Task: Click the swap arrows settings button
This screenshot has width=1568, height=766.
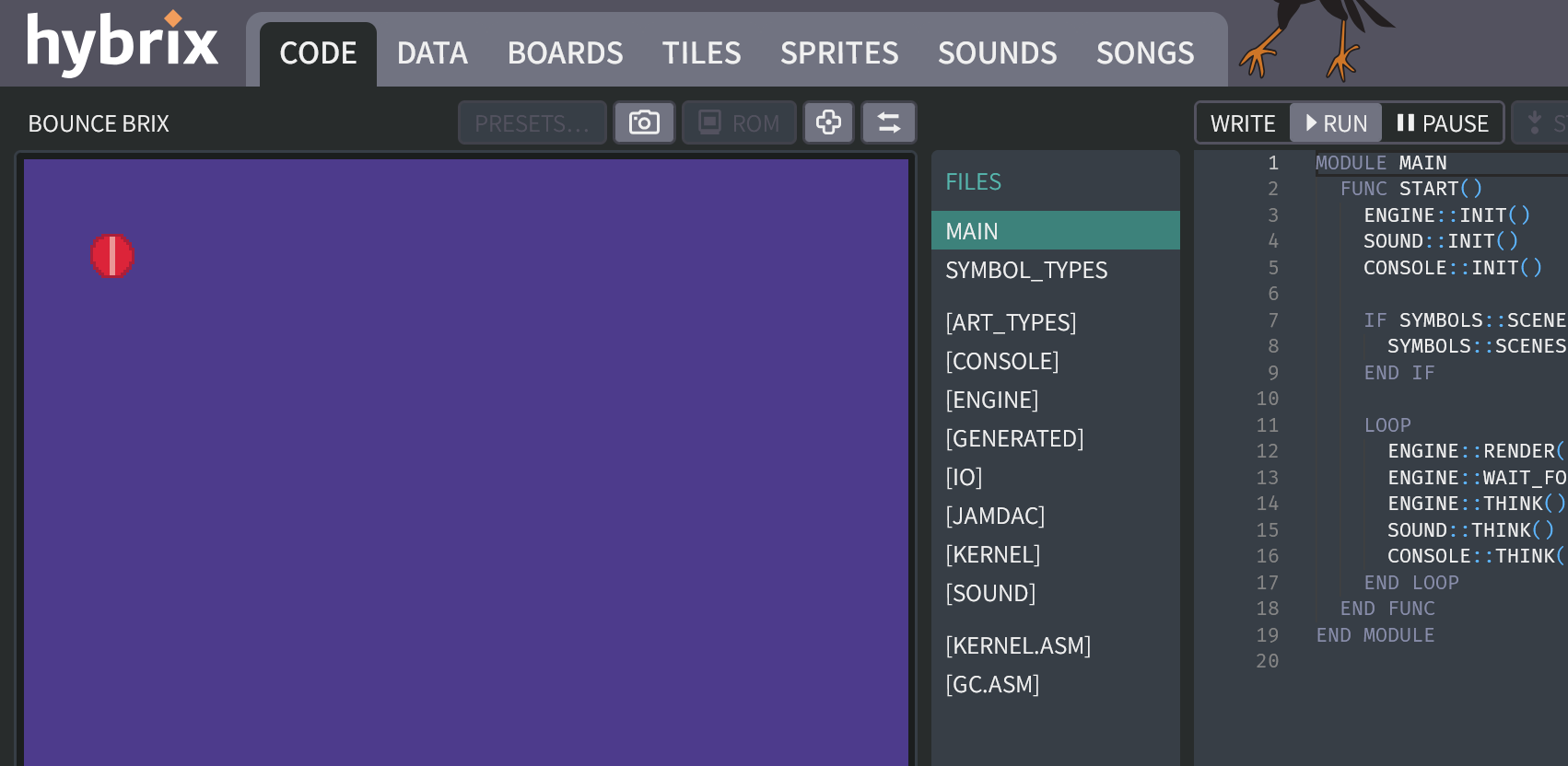Action: click(x=888, y=122)
